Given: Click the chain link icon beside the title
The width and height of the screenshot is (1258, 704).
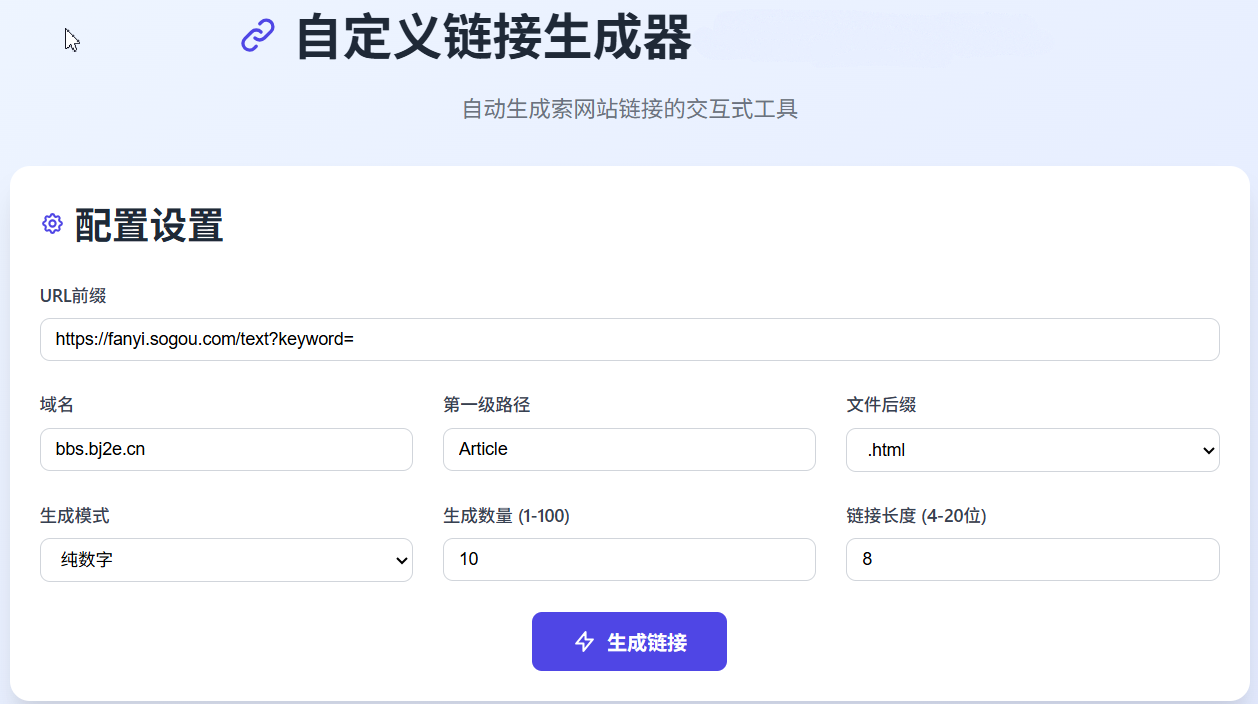Looking at the screenshot, I should pos(256,35).
